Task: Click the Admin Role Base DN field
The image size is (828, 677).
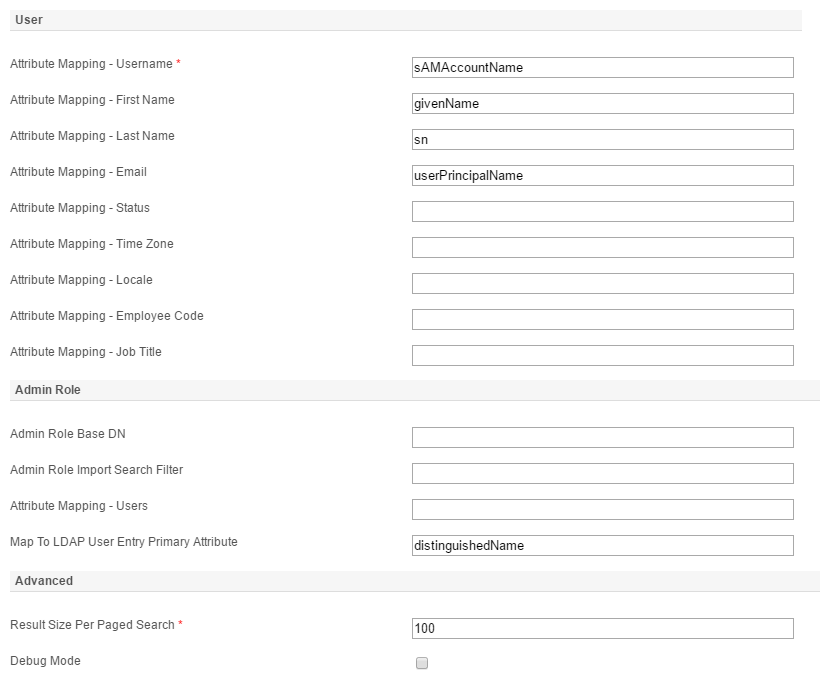Action: pyautogui.click(x=602, y=438)
